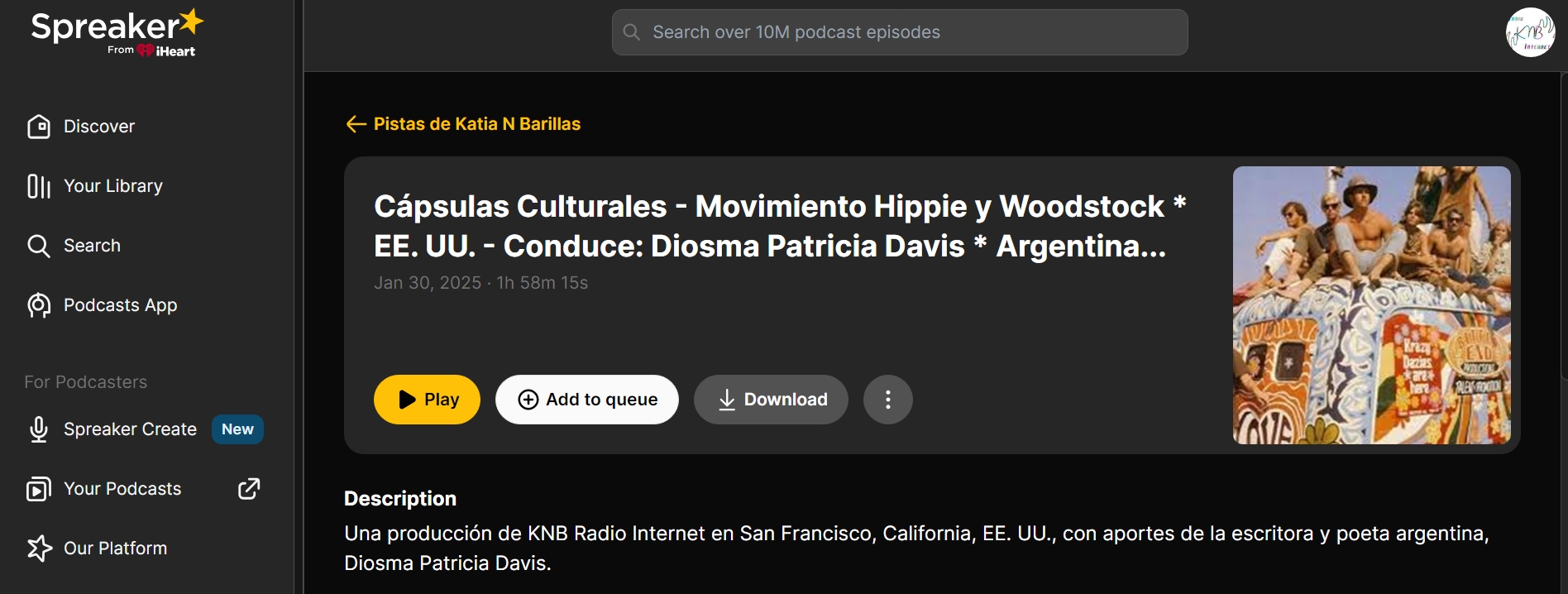
Task: Add the episode to queue
Action: [587, 400]
